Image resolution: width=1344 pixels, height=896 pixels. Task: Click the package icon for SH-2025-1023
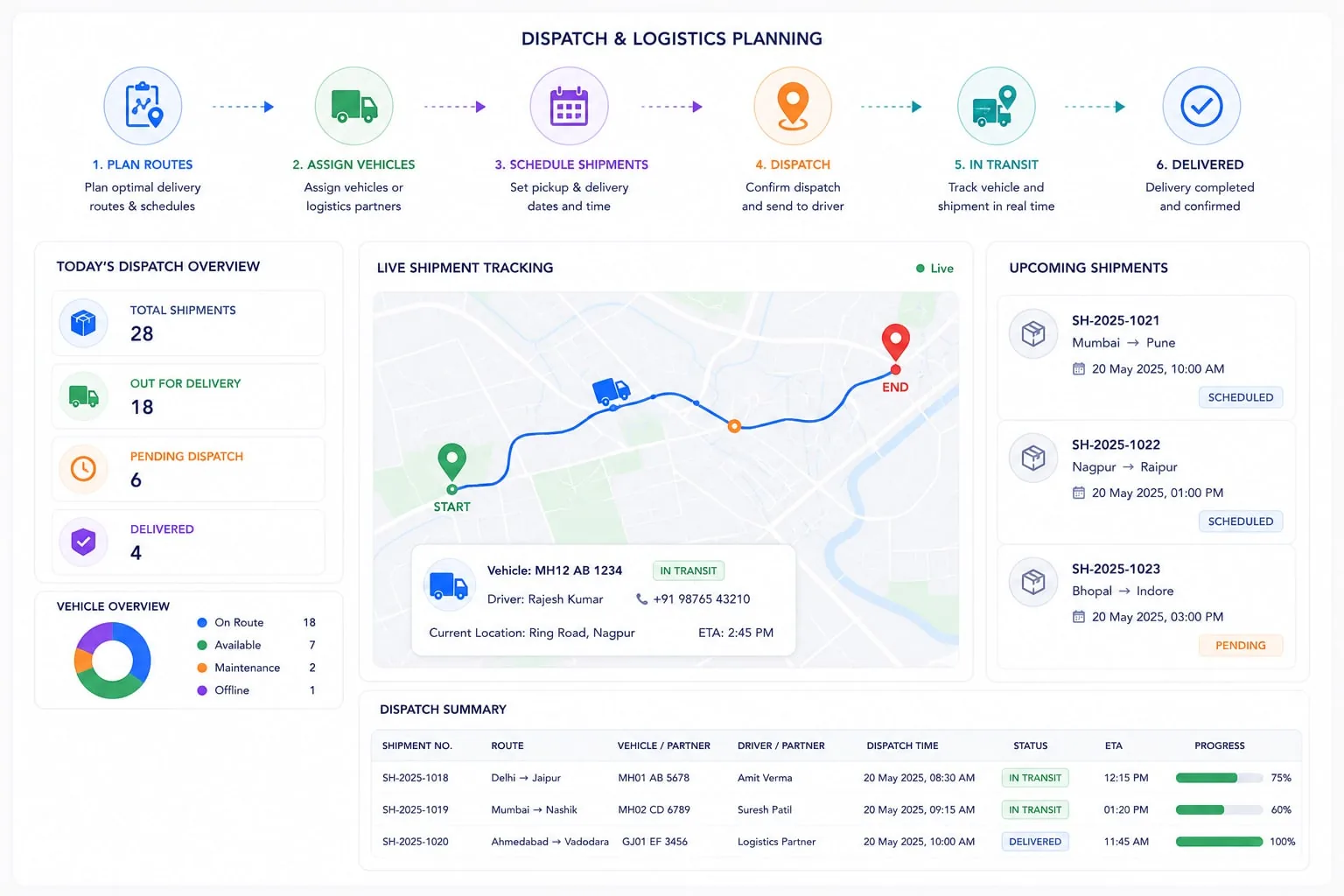[x=1033, y=582]
